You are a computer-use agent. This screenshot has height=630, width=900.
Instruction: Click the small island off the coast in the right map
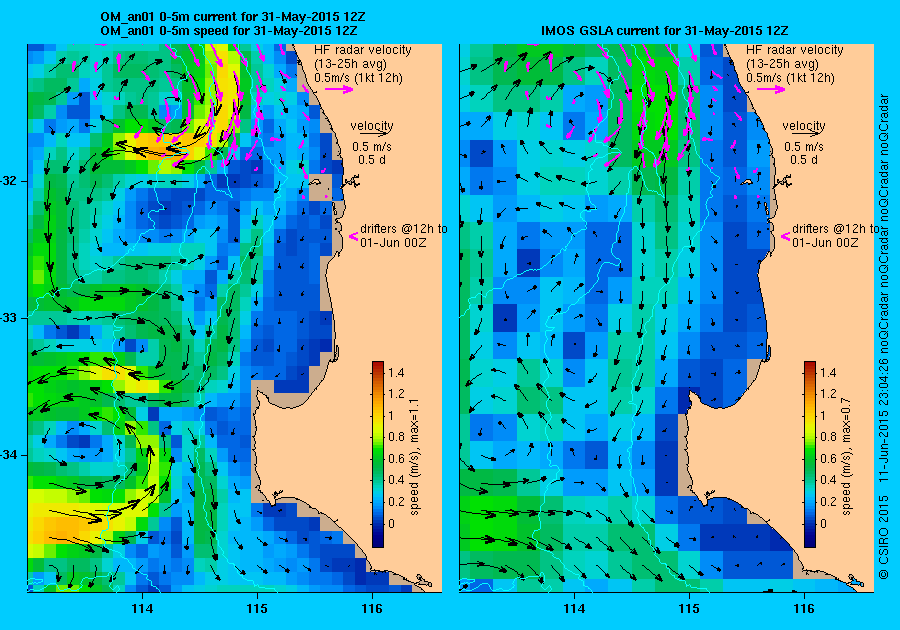[747, 182]
